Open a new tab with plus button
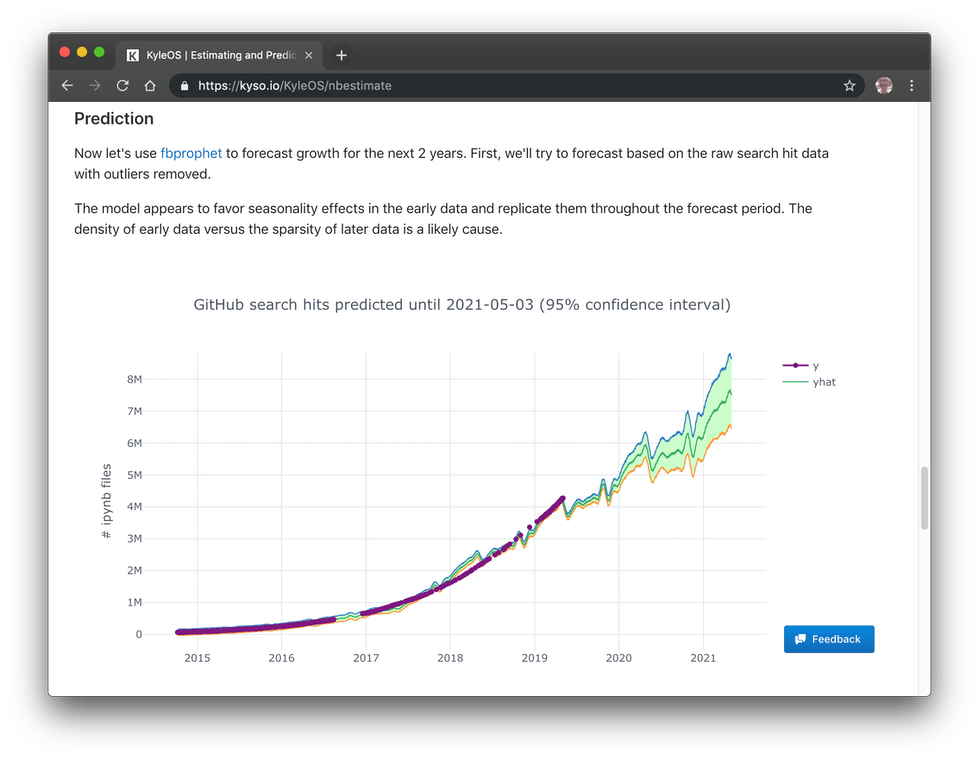Image resolution: width=979 pixels, height=760 pixels. click(x=341, y=56)
